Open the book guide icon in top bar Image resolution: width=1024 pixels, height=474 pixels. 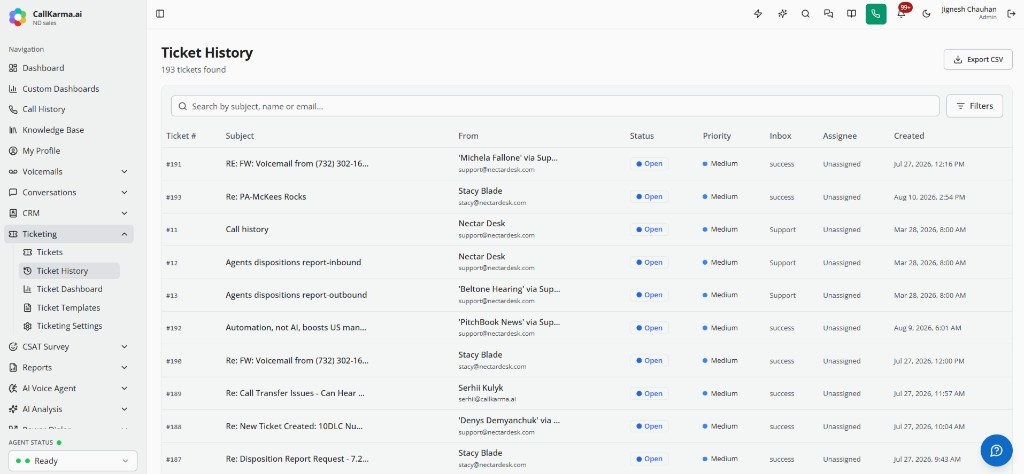pyautogui.click(x=852, y=14)
